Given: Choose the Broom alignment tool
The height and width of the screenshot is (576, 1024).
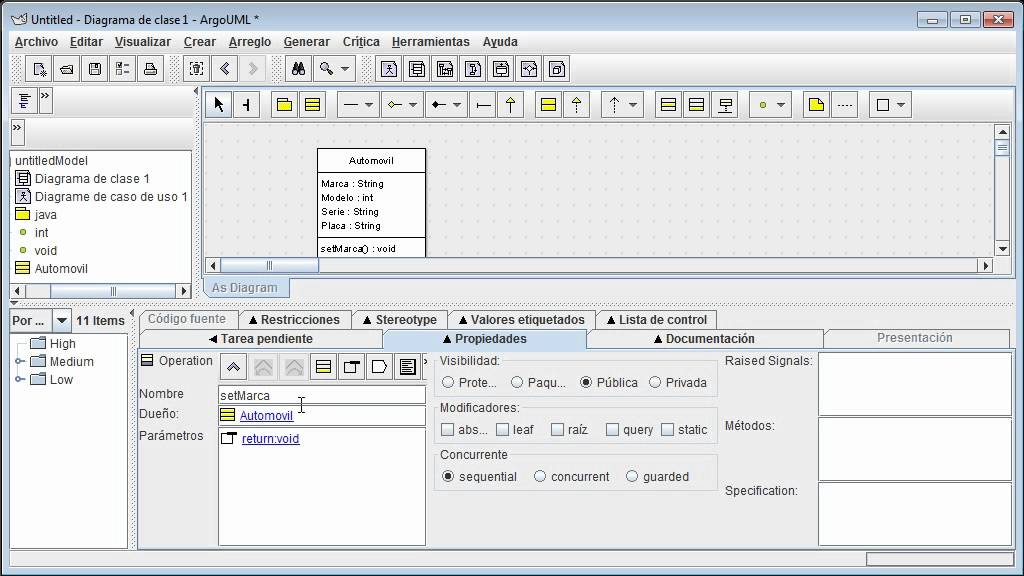Looking at the screenshot, I should click(x=246, y=104).
